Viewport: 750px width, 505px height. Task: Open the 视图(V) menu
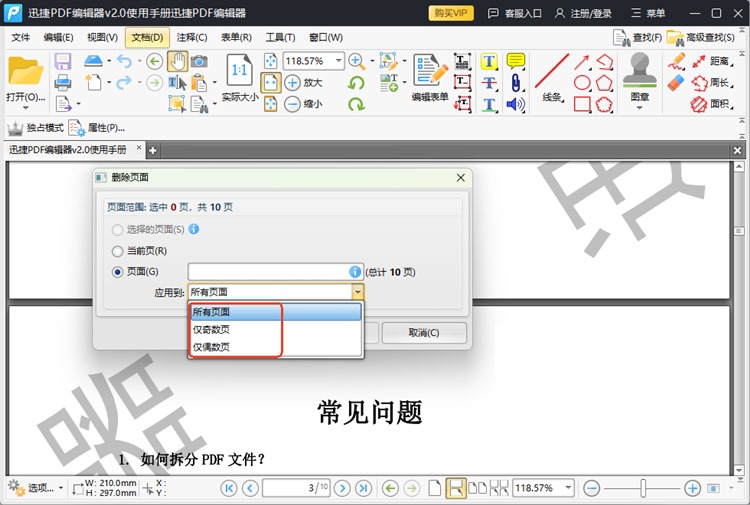tap(102, 37)
